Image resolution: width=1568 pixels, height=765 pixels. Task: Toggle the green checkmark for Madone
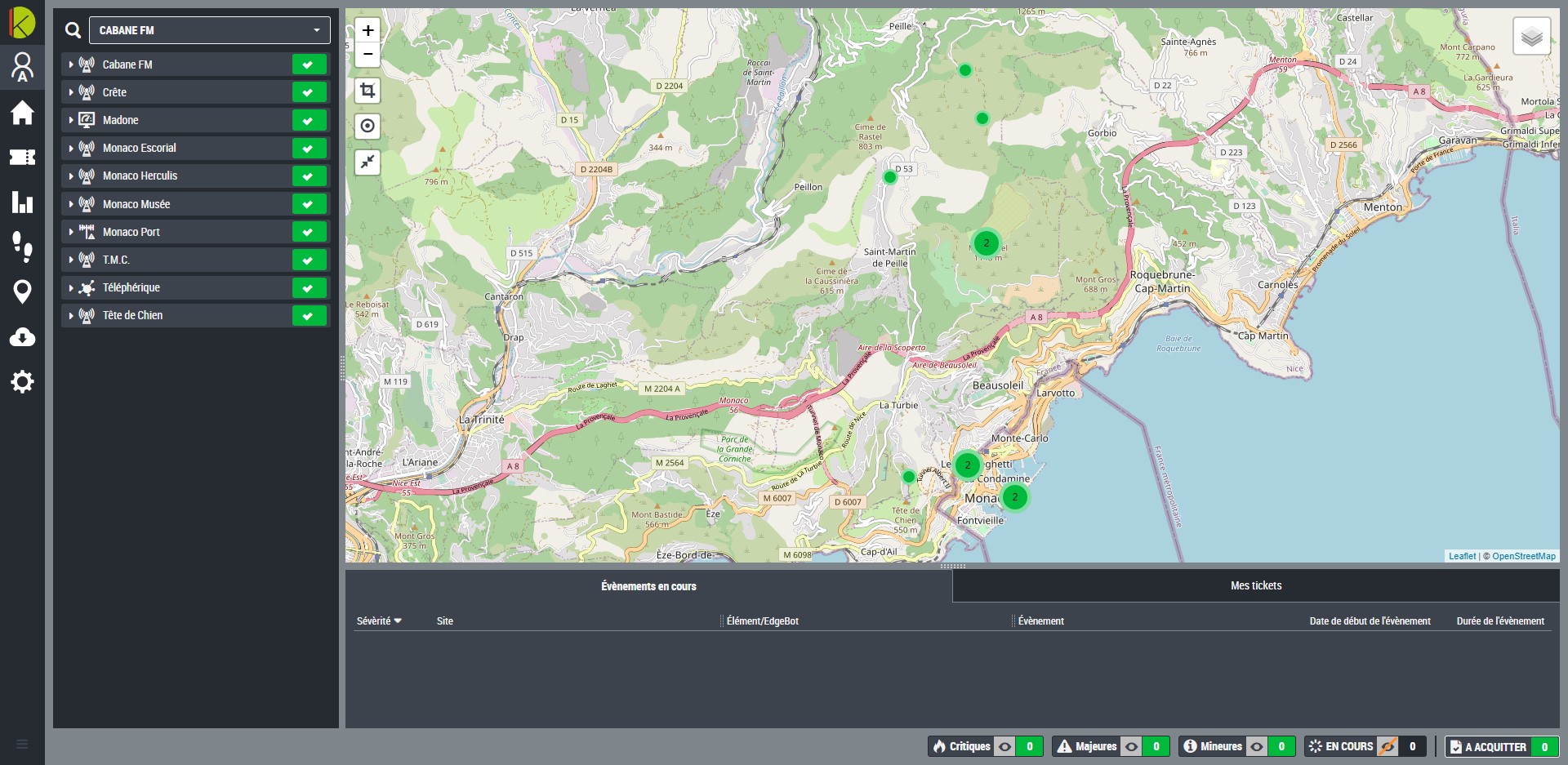tap(309, 120)
